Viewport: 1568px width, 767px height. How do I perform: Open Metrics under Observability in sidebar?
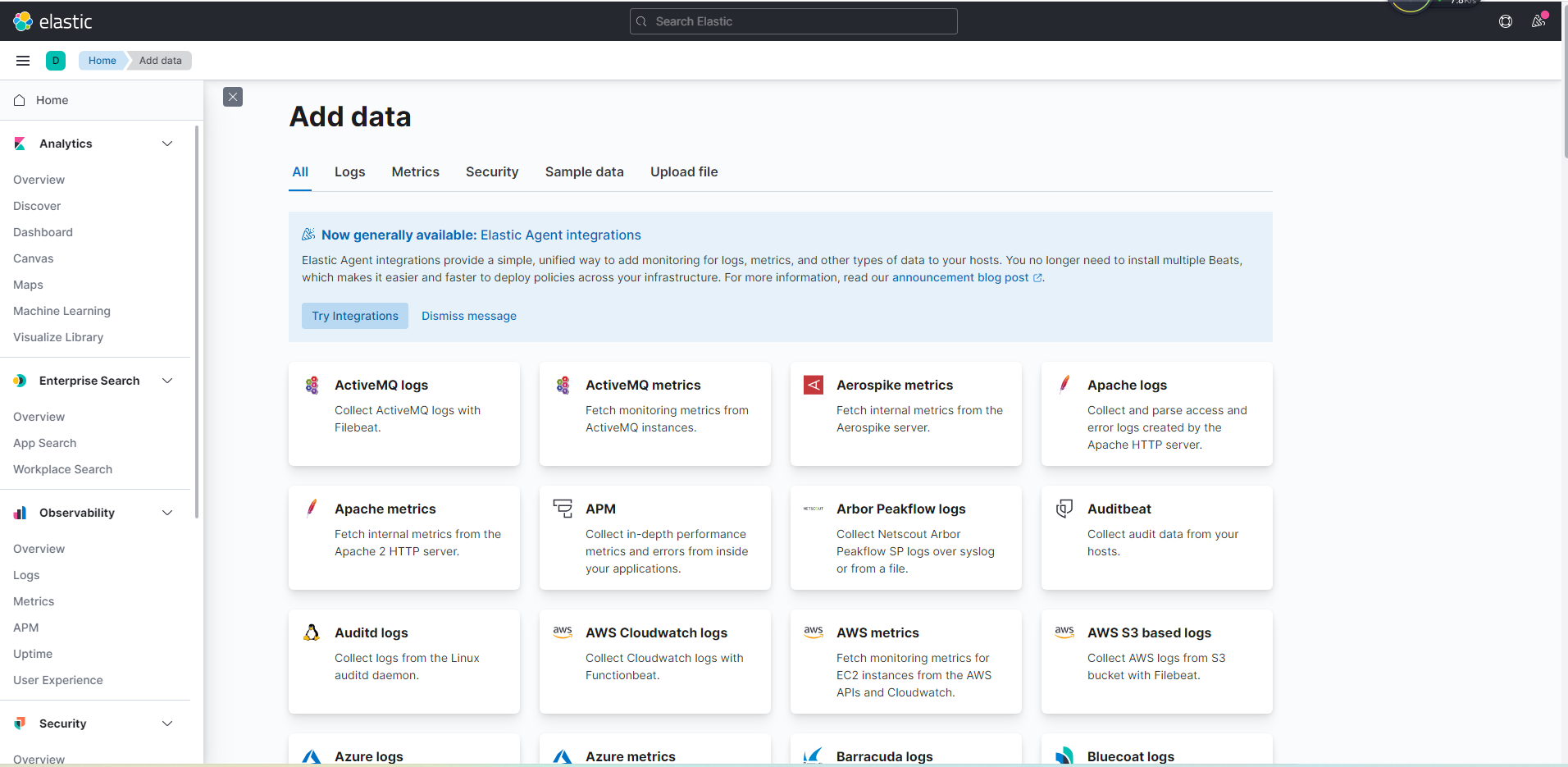tap(34, 601)
